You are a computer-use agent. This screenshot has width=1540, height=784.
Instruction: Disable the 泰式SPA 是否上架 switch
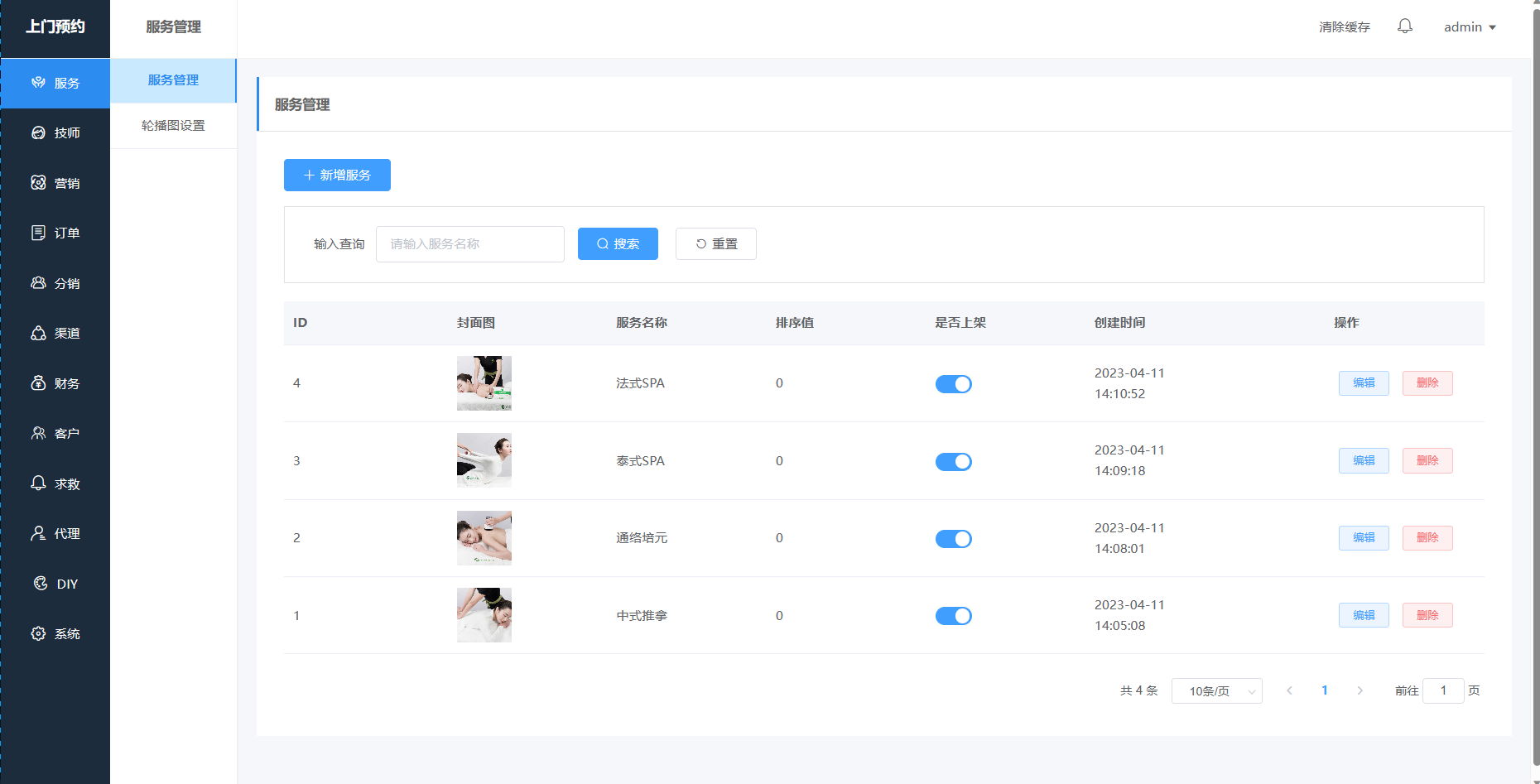(x=953, y=462)
